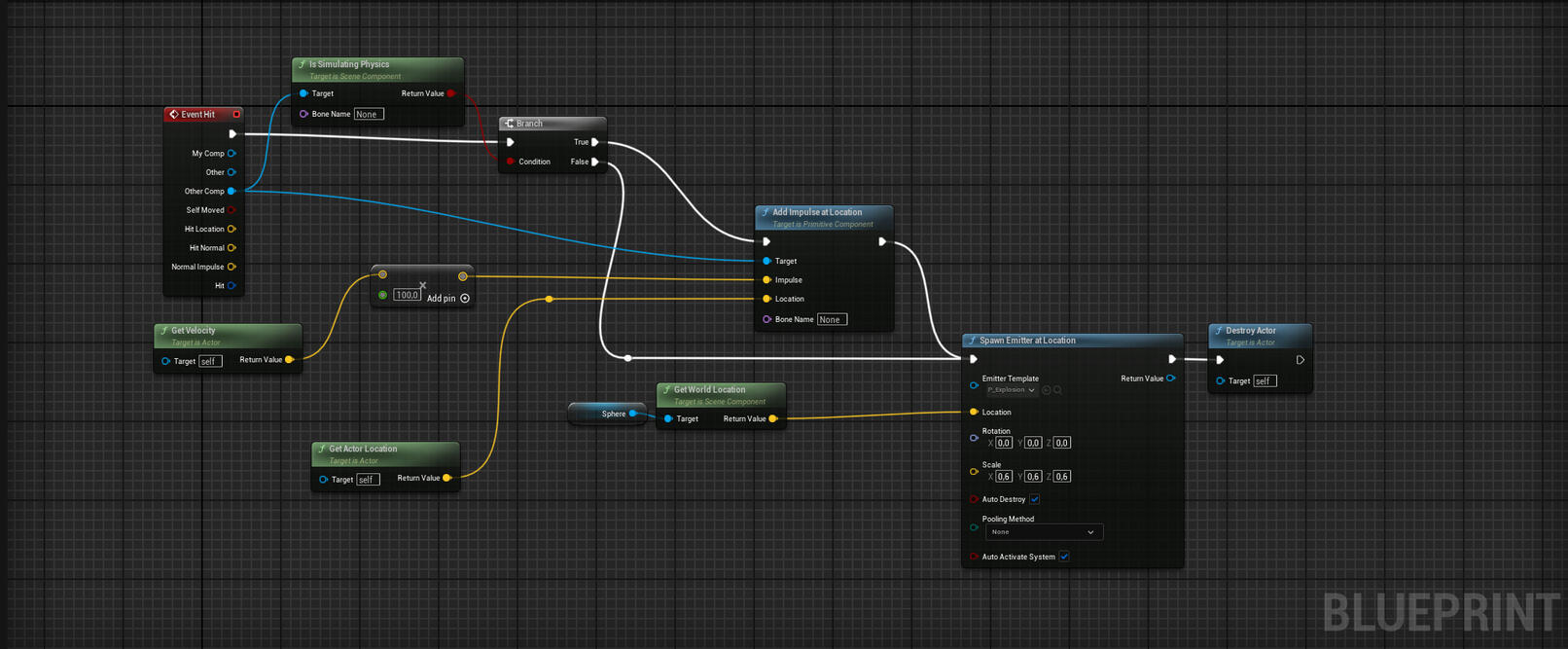Screen dimensions: 1568x649
Task: Toggle the Auto Destroy checkbox
Action: click(x=1035, y=499)
